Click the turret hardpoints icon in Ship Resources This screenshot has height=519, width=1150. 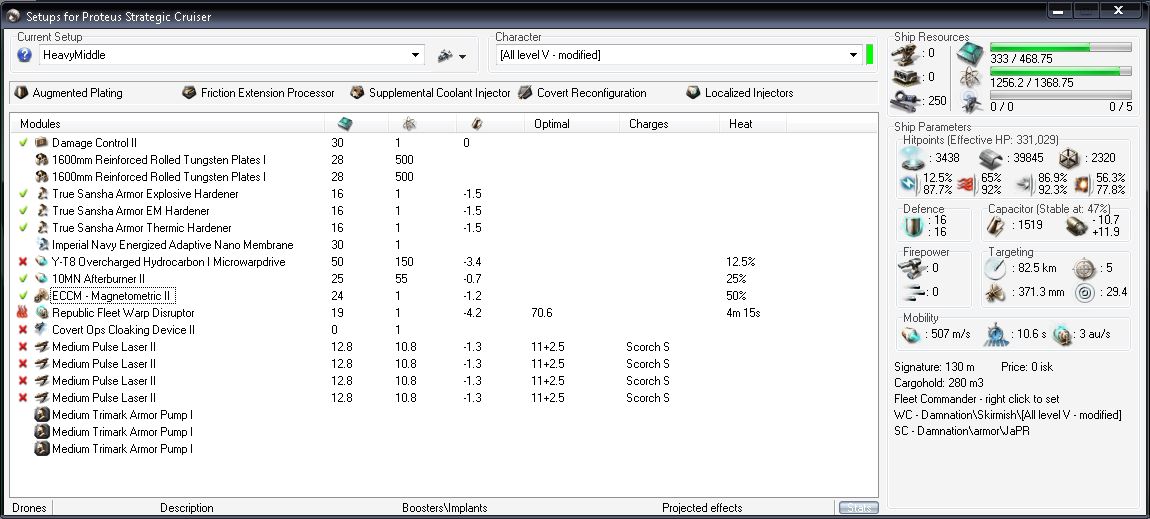(904, 53)
